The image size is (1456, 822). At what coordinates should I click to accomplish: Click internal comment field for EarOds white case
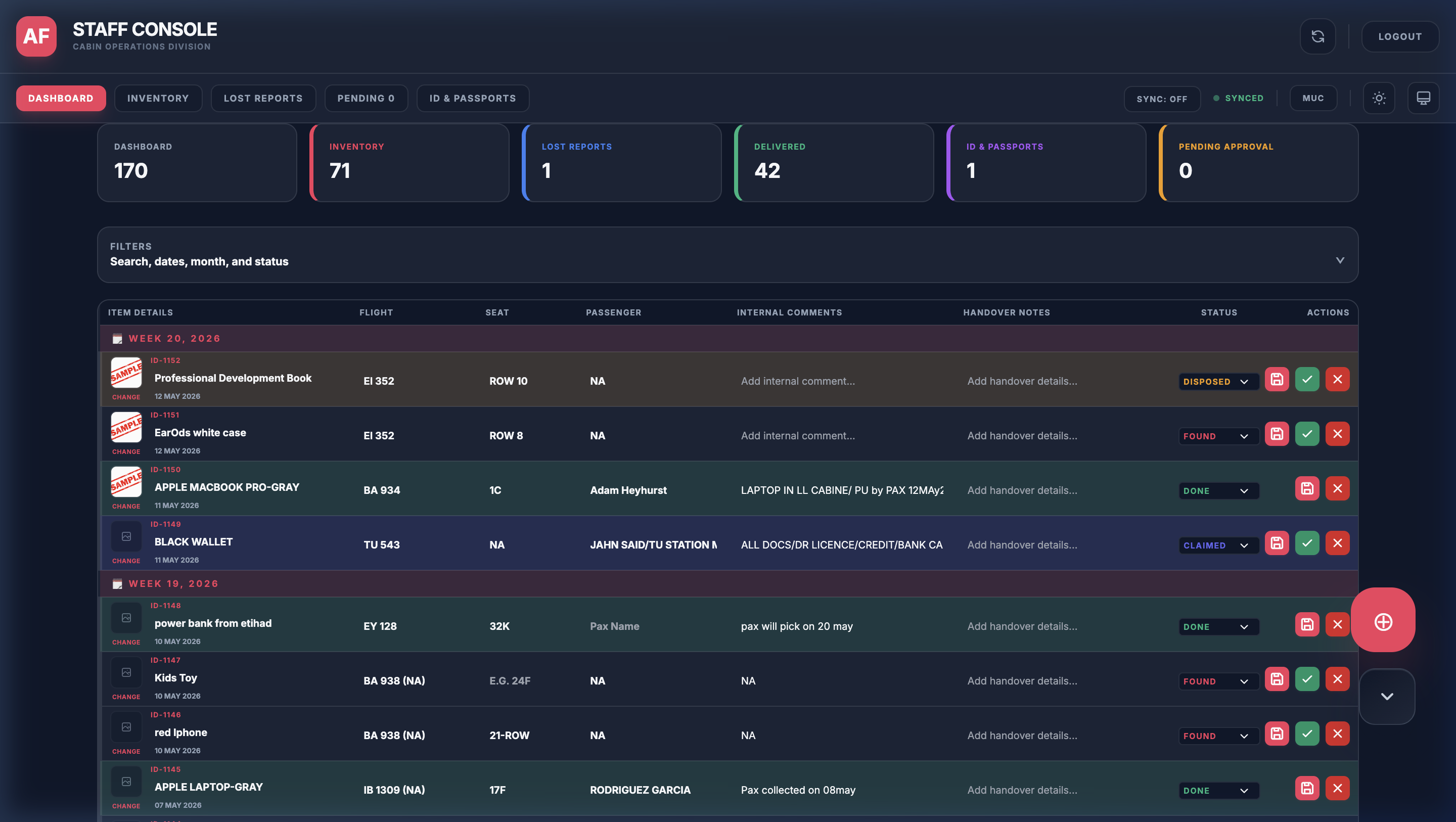click(x=841, y=436)
